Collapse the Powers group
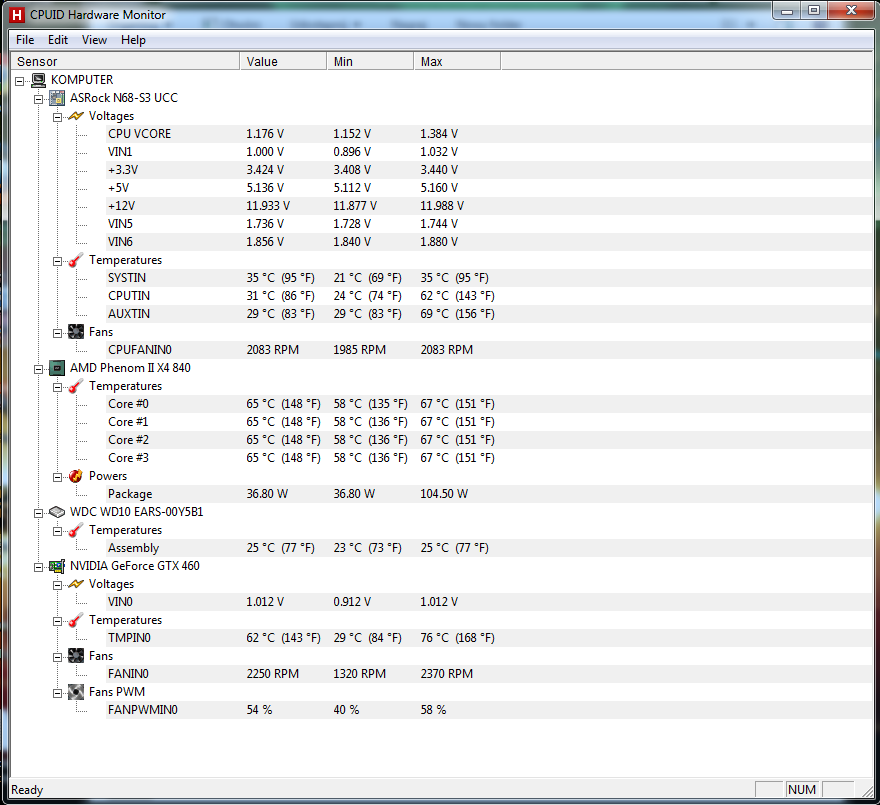Viewport: 880px width, 805px height. (57, 477)
